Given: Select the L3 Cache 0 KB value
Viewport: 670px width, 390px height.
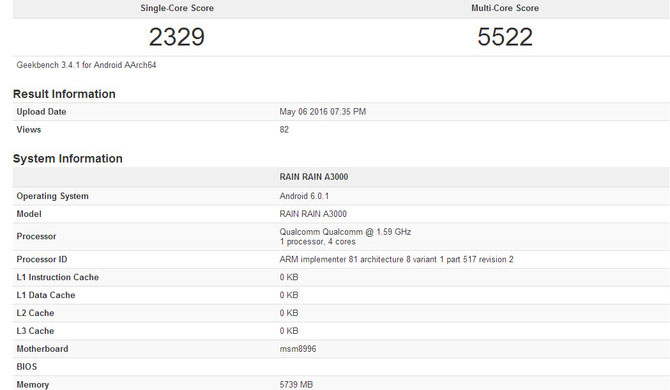Looking at the screenshot, I should click(x=289, y=331).
